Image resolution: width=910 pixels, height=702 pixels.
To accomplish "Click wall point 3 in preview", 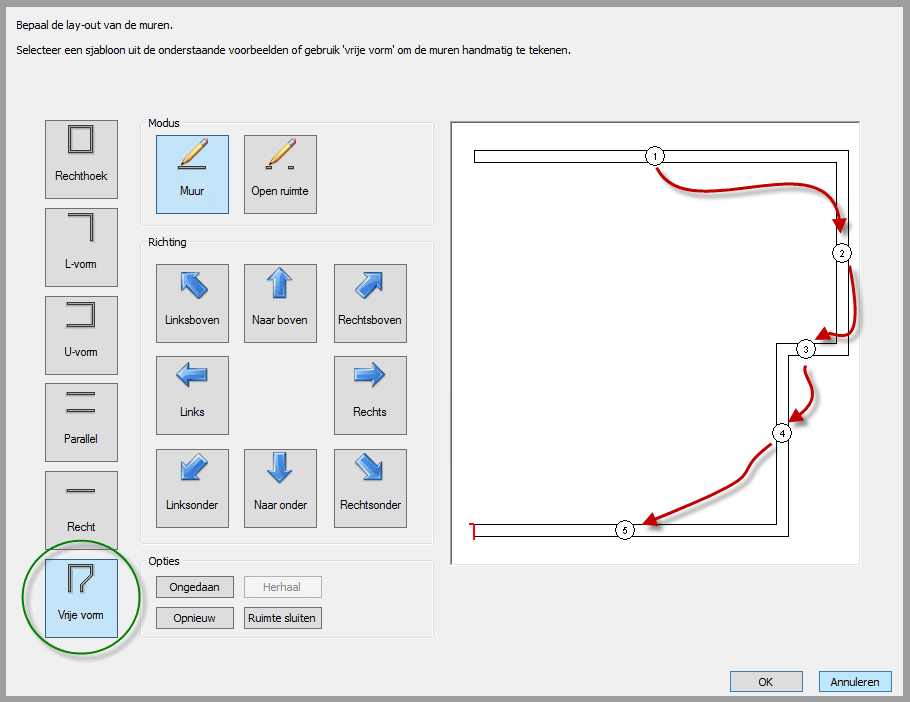I will pyautogui.click(x=806, y=349).
